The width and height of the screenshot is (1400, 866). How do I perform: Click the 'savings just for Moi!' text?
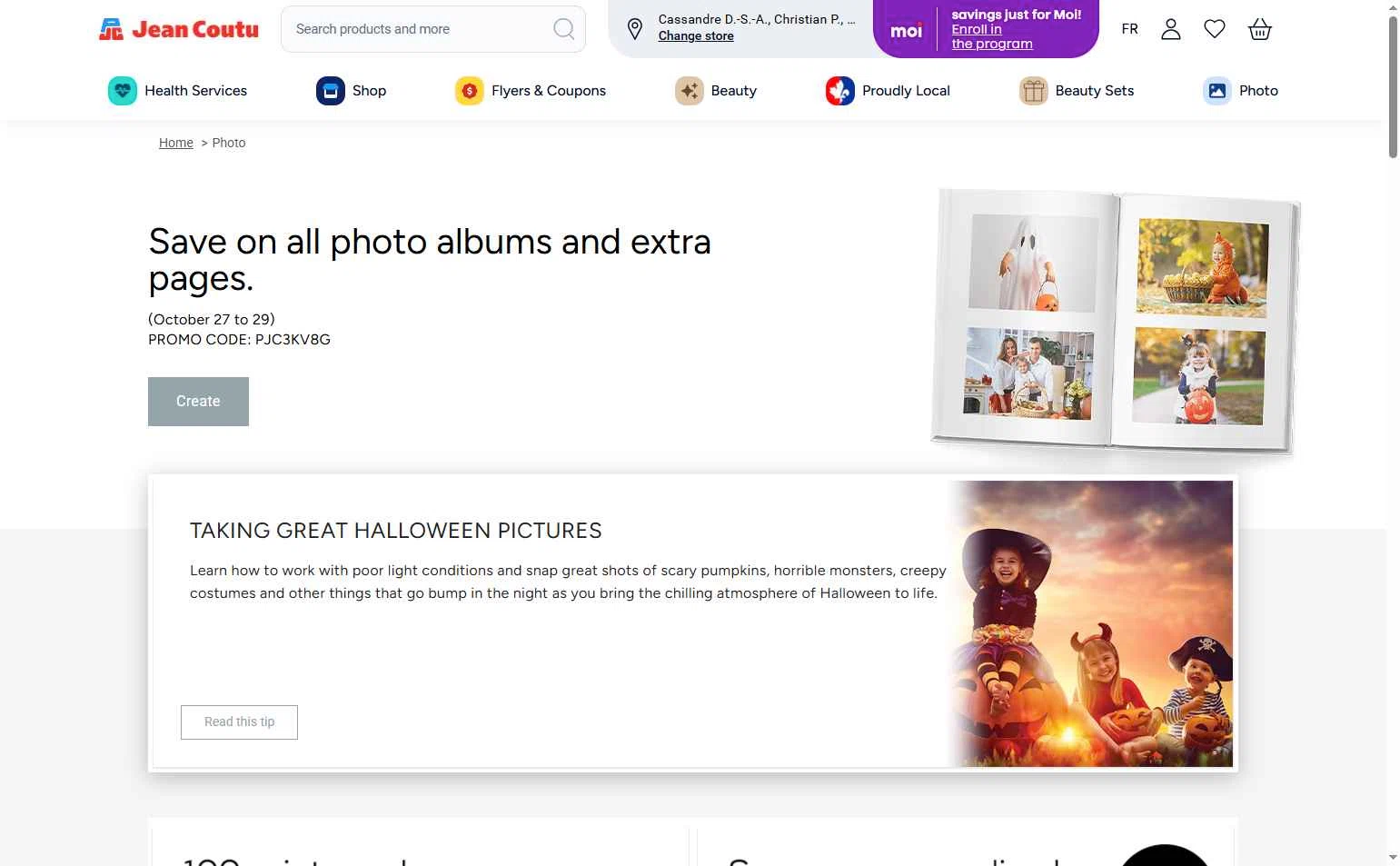(1017, 15)
